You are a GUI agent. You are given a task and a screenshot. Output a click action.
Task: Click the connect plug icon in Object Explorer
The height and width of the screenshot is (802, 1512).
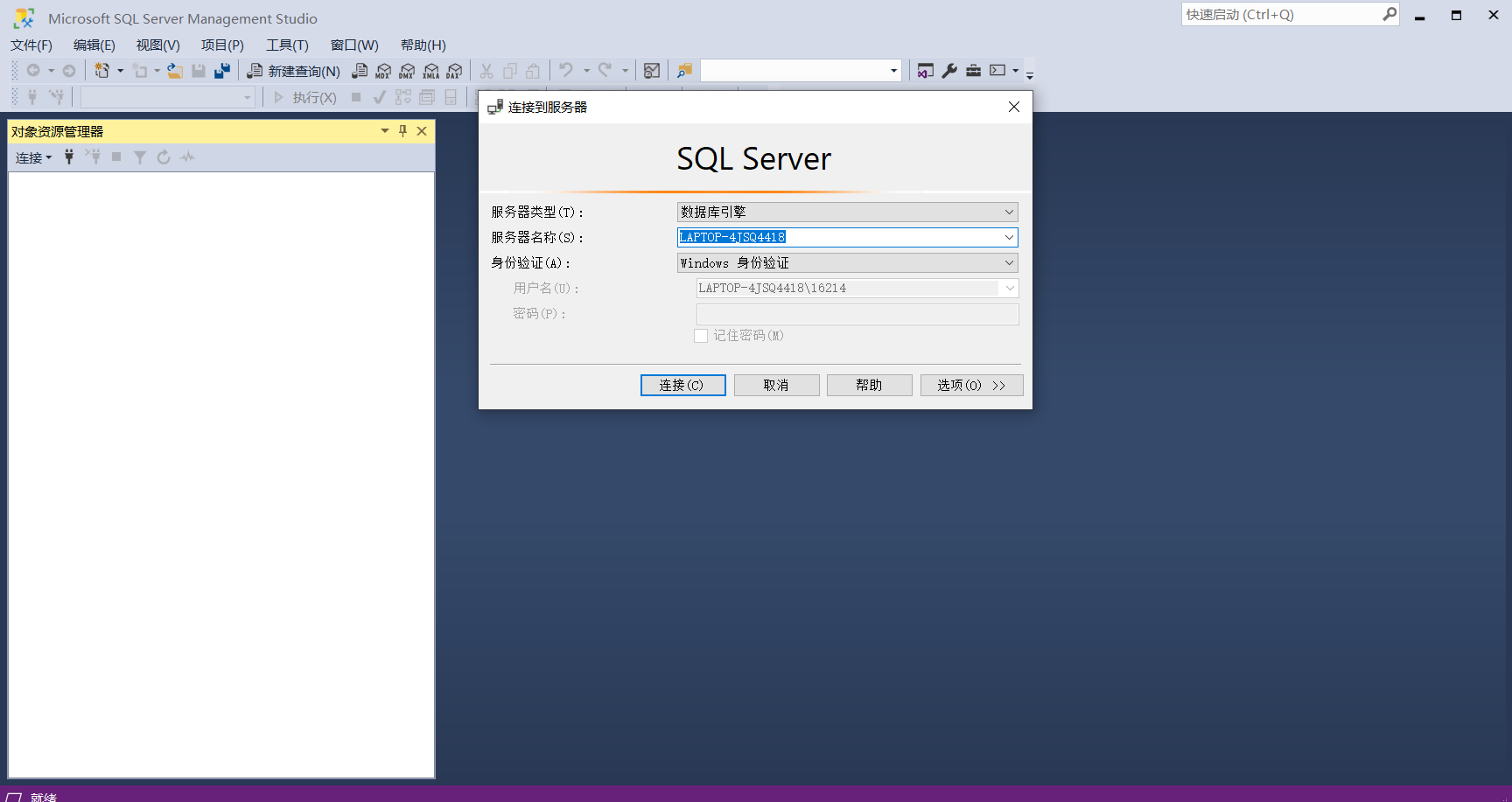(x=69, y=157)
